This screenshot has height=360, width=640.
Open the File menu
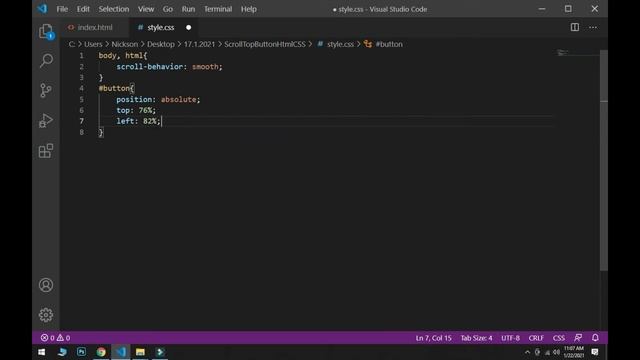[62, 9]
